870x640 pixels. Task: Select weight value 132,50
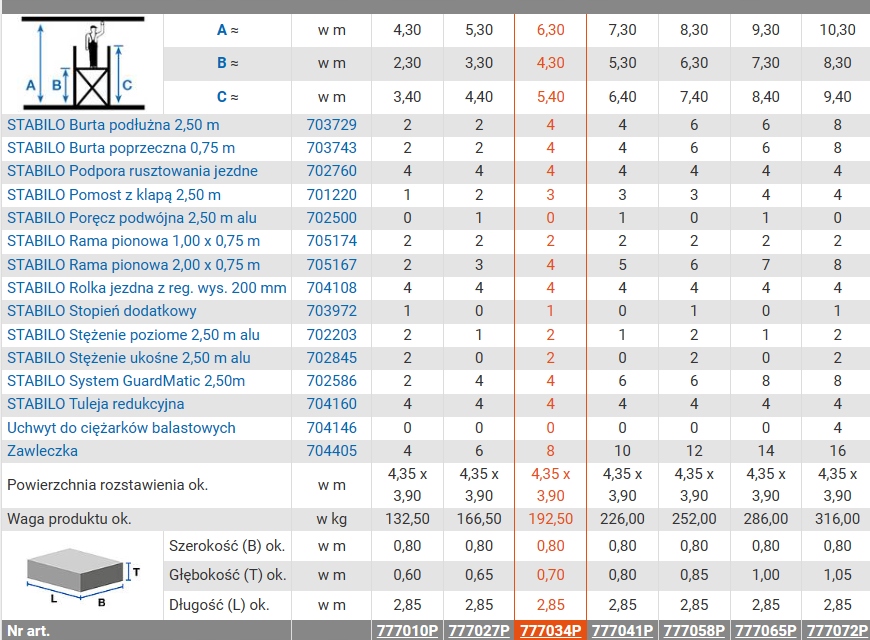click(x=407, y=519)
